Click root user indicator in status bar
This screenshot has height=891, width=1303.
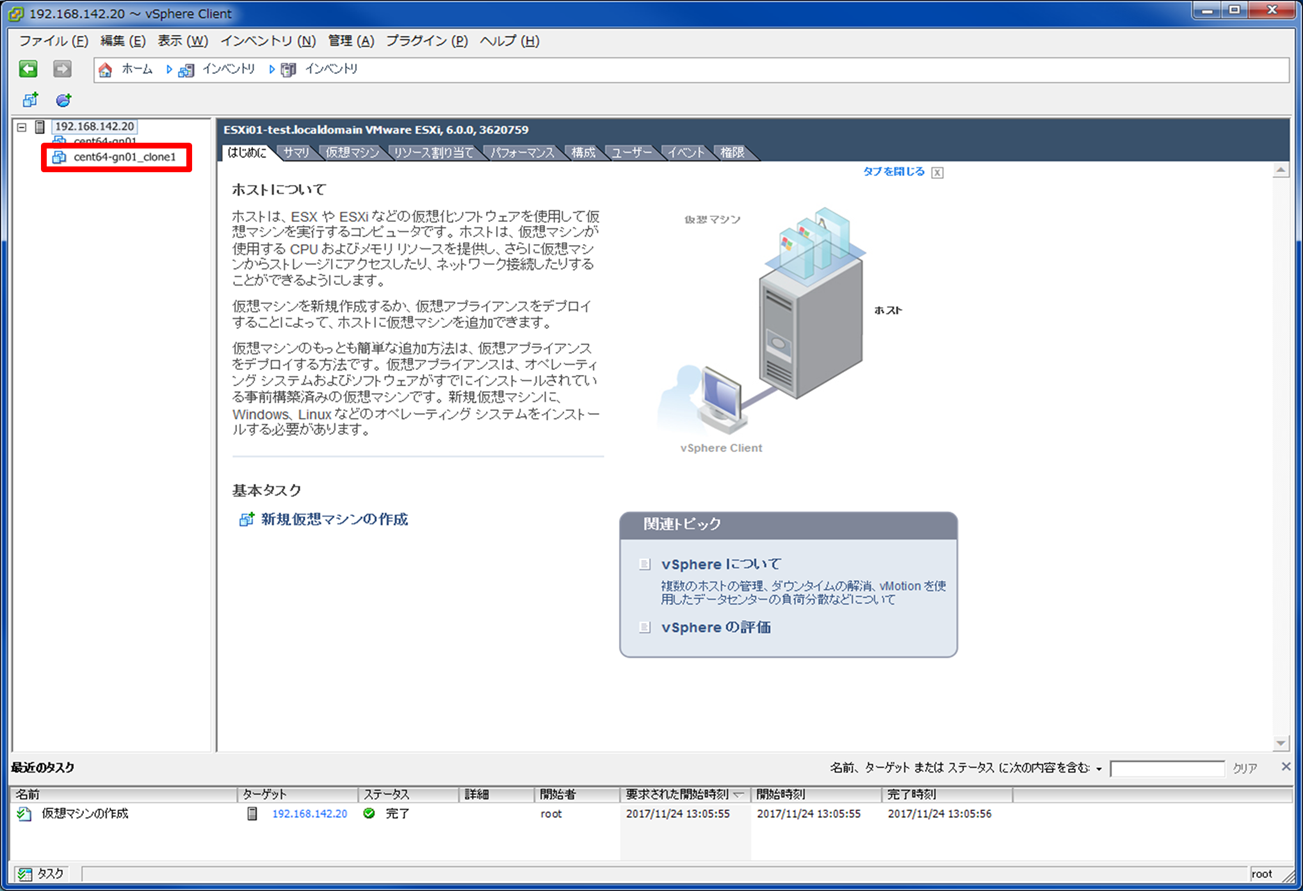click(1262, 874)
